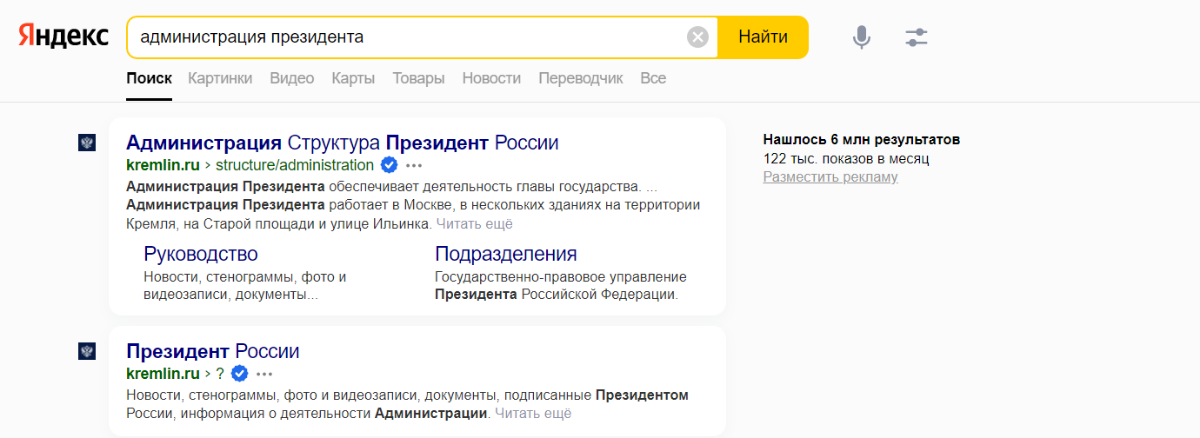
Task: Open three-dot menu of Президент России result
Action: point(264,374)
